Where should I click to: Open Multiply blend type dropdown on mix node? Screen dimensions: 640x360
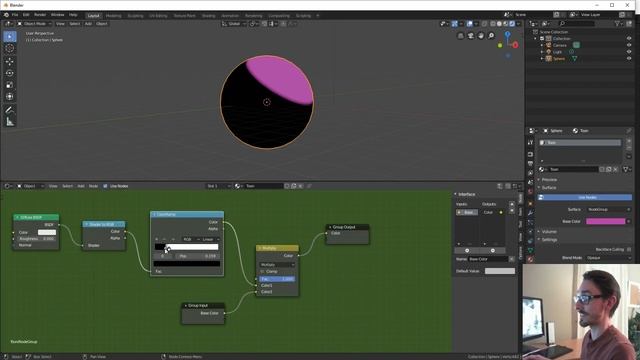pos(277,265)
